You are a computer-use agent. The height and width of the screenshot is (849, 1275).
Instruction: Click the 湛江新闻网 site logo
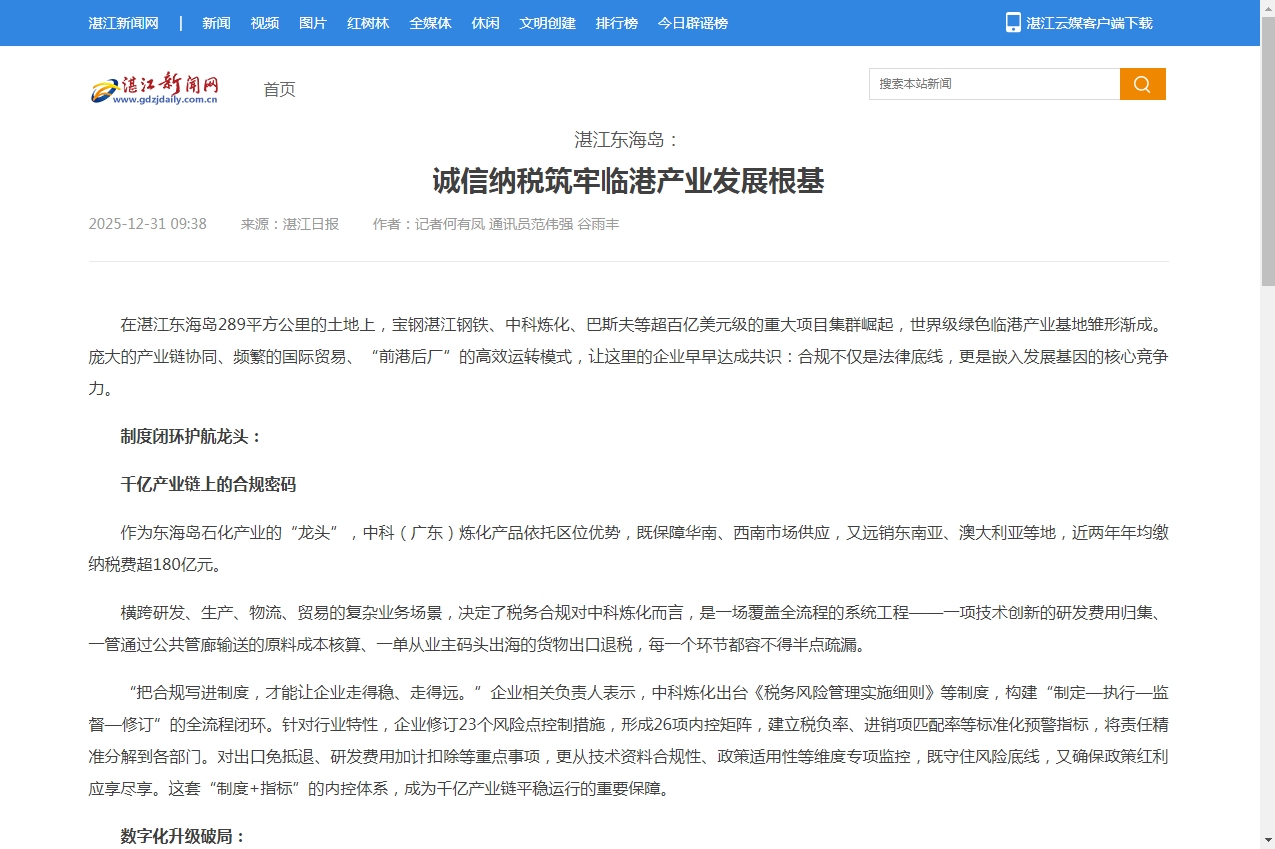155,88
